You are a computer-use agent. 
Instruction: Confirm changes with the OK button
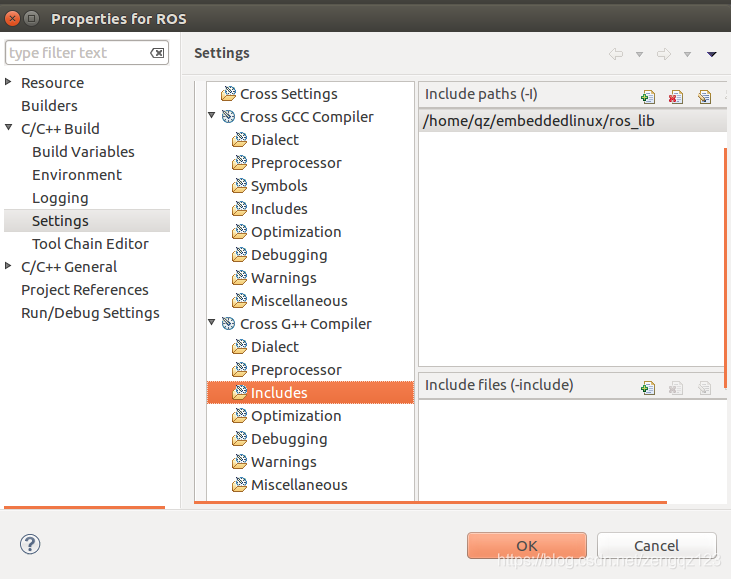coord(527,545)
